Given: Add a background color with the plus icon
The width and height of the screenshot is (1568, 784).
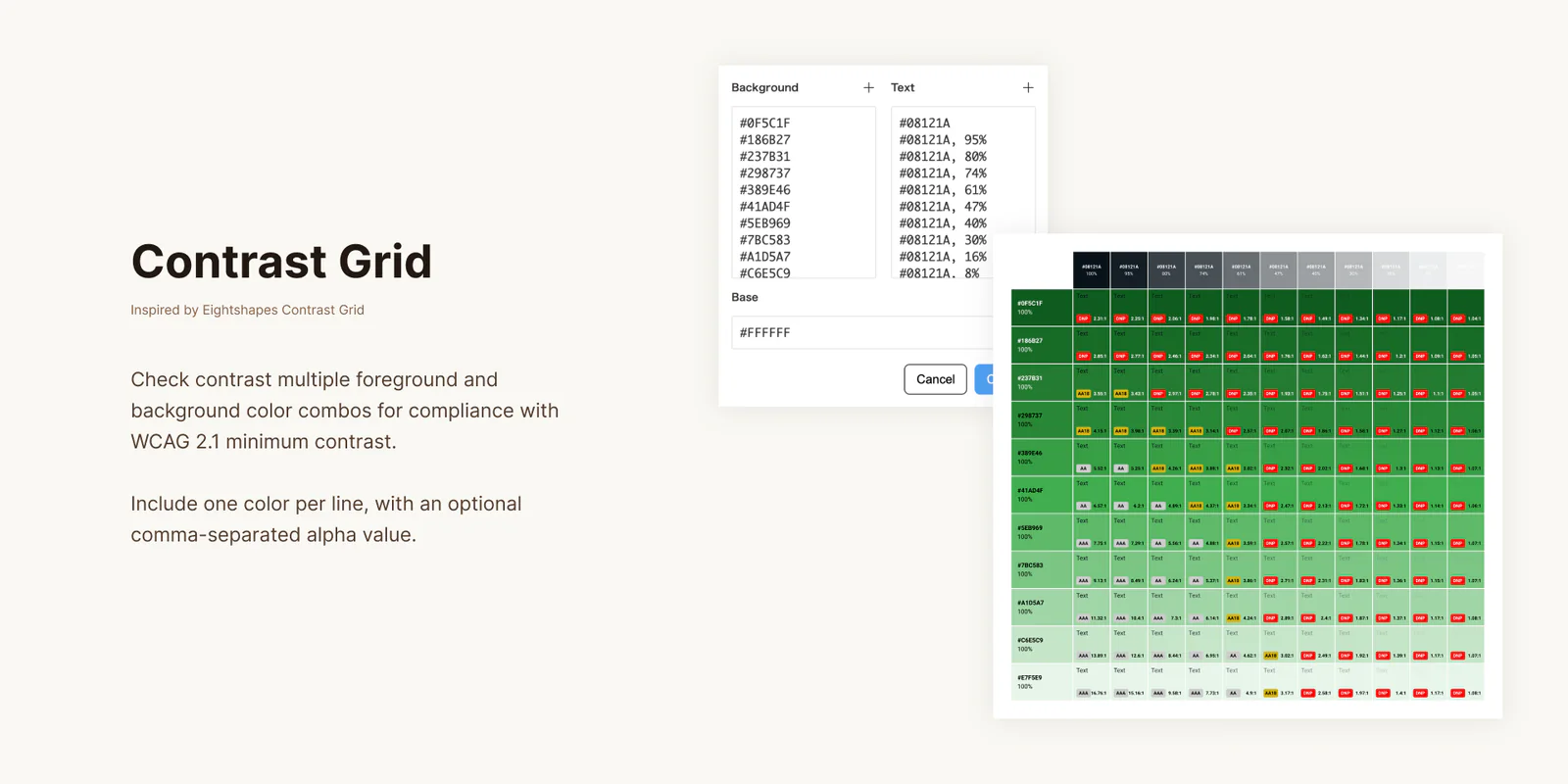Looking at the screenshot, I should [868, 87].
